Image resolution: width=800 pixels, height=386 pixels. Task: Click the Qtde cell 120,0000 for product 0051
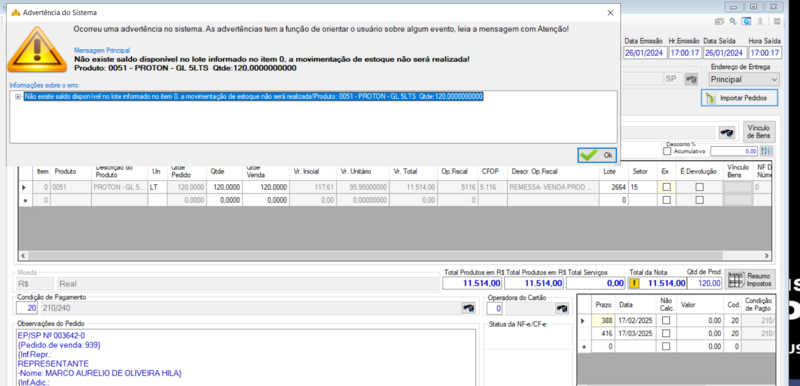[x=224, y=187]
